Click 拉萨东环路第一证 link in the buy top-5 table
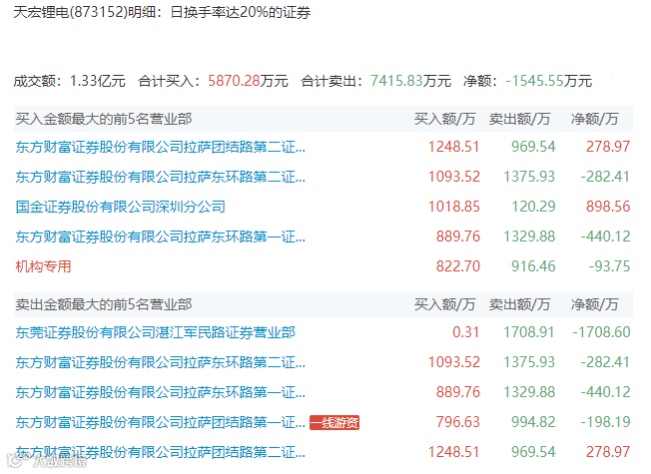Image resolution: width=651 pixels, height=474 pixels. 161,237
